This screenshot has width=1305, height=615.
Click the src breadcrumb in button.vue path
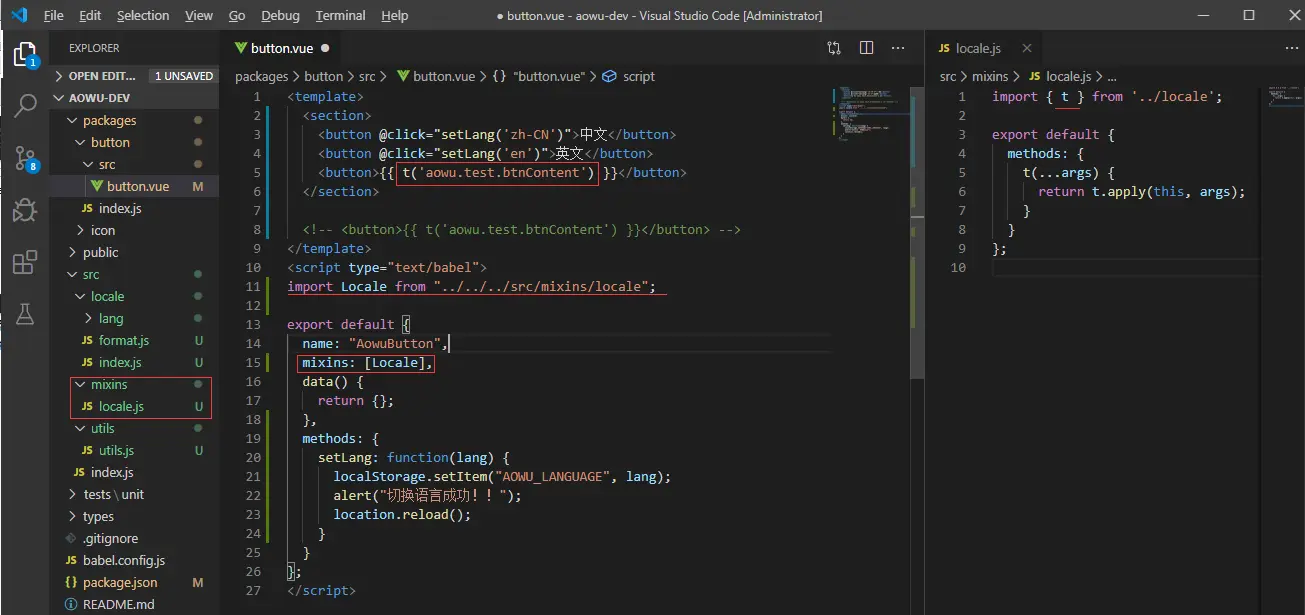pyautogui.click(x=367, y=76)
